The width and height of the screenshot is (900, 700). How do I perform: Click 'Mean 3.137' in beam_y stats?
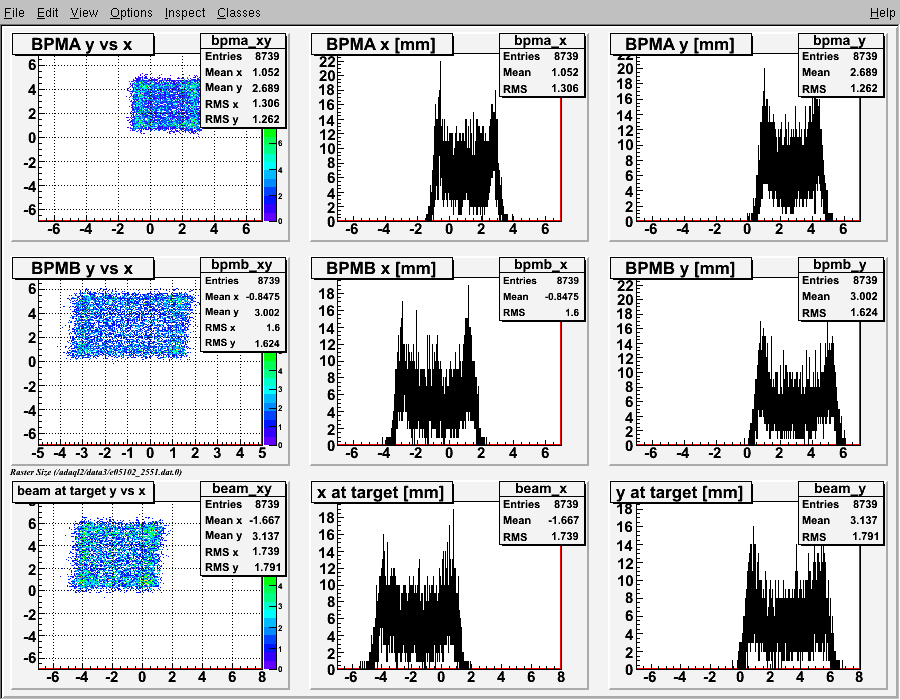click(x=840, y=520)
